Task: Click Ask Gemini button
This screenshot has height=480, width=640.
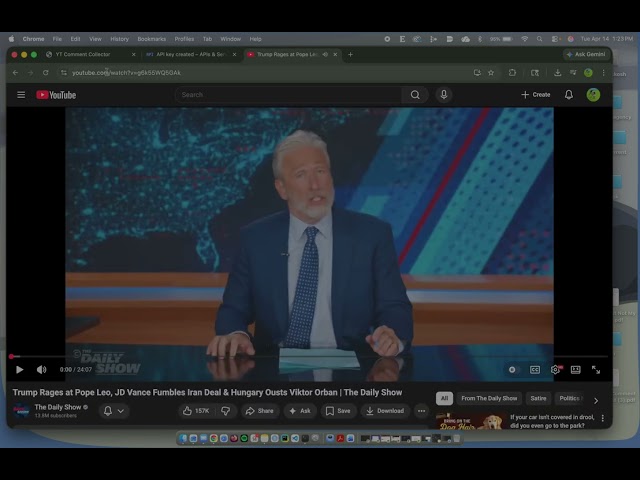Action: (x=586, y=54)
